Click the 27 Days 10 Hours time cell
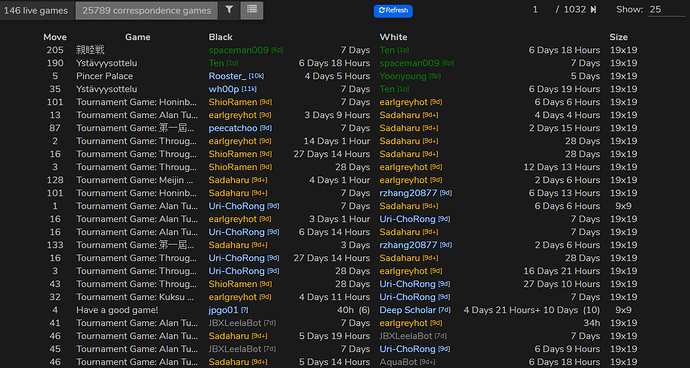 pos(562,284)
